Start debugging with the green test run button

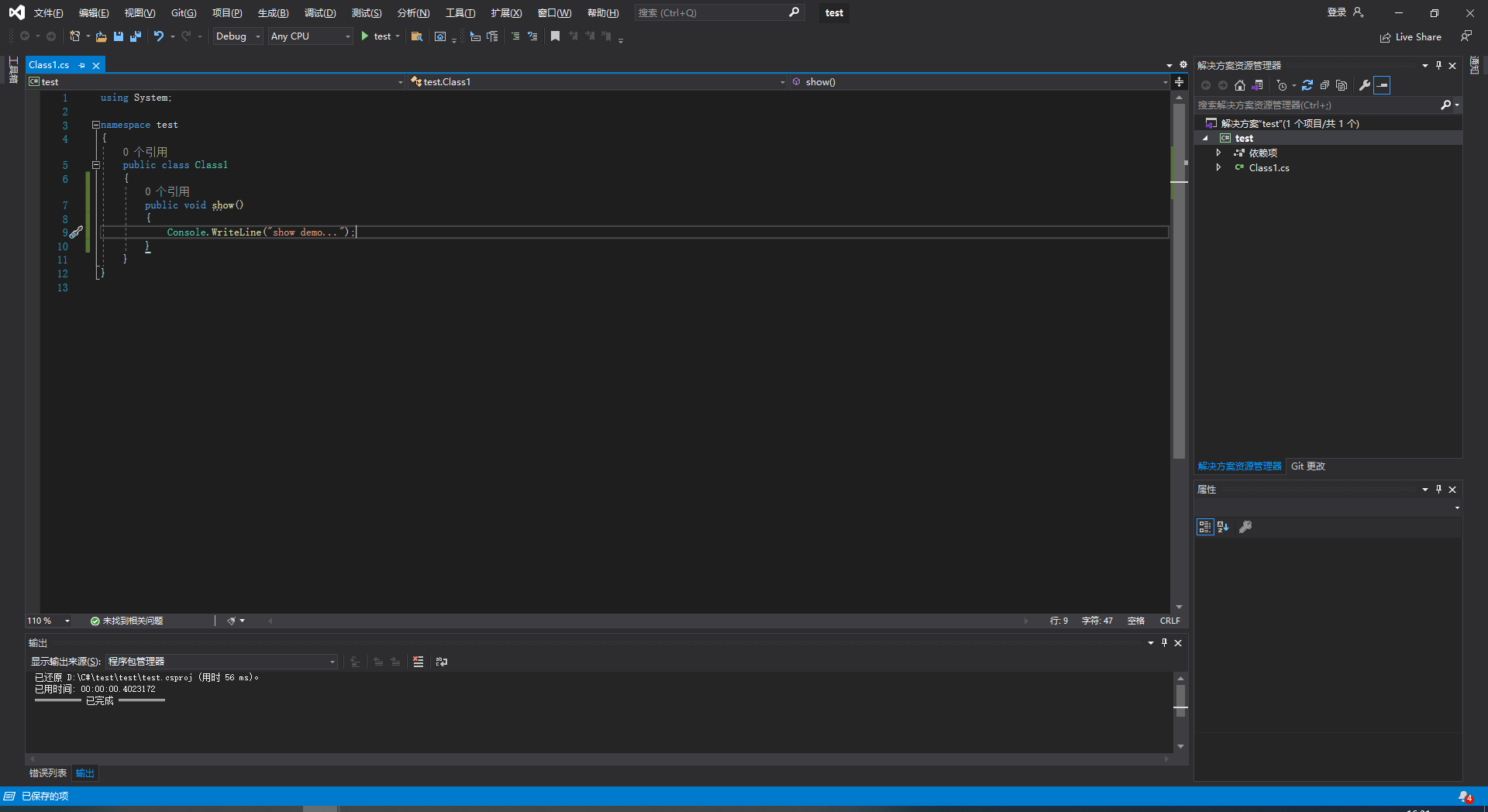click(364, 36)
